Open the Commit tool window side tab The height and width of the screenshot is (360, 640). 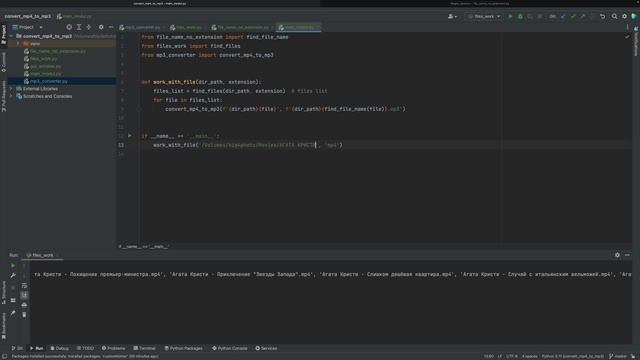pos(4,62)
